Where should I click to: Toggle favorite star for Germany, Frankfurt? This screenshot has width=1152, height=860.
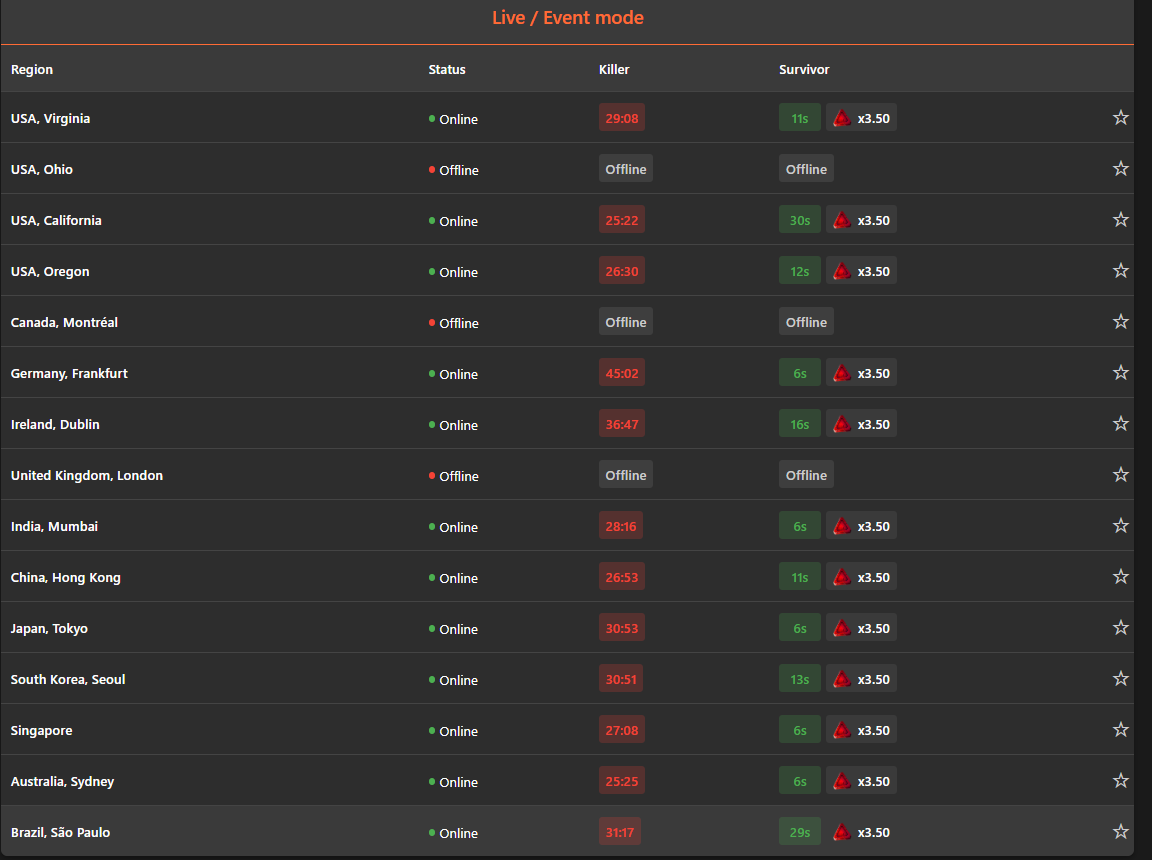pos(1120,372)
